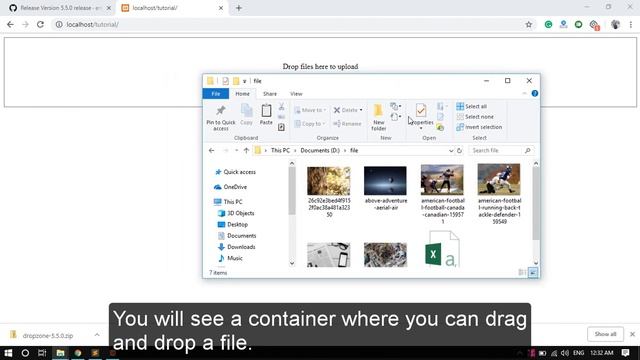The image size is (640, 360).
Task: Switch to GitHub Release Version browser tab
Action: click(60, 8)
